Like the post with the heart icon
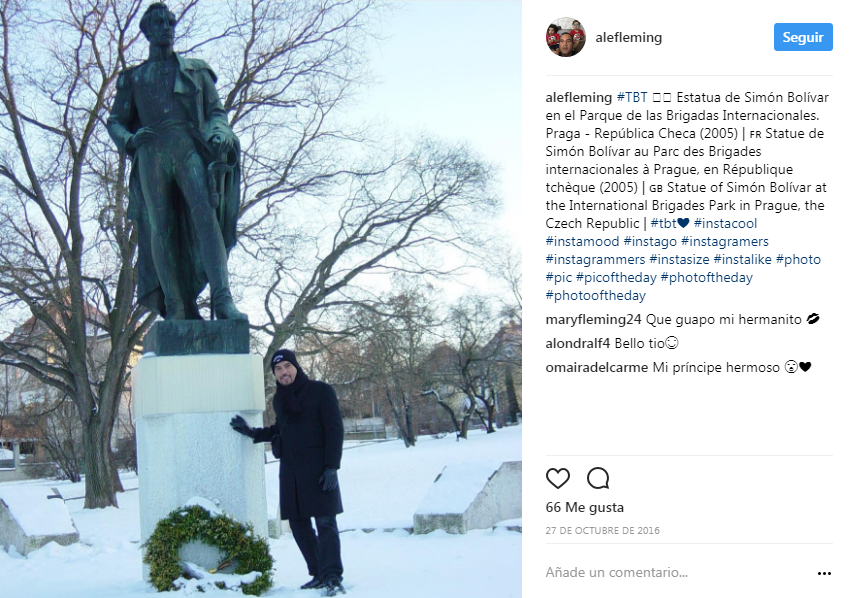Image resolution: width=854 pixels, height=598 pixels. tap(558, 479)
